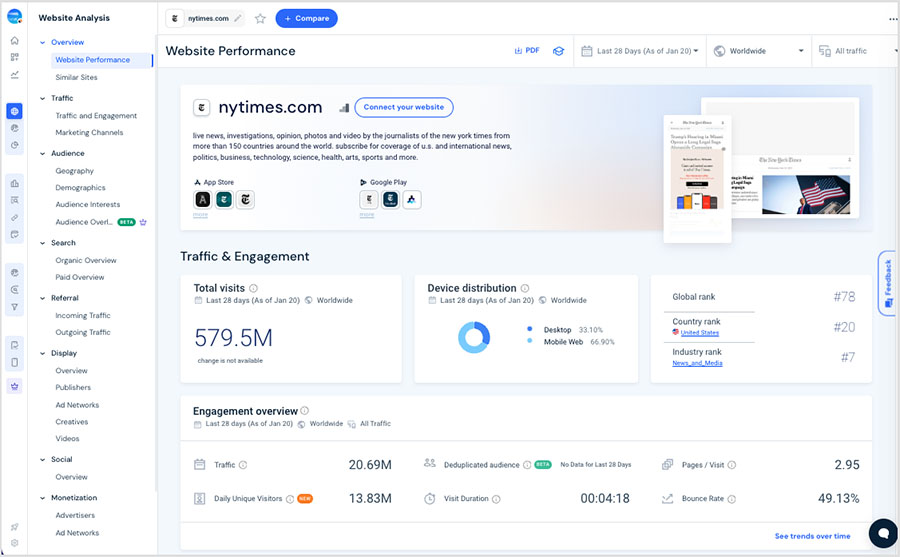This screenshot has width=900, height=557.
Task: Click Connect your website button
Action: tap(404, 107)
